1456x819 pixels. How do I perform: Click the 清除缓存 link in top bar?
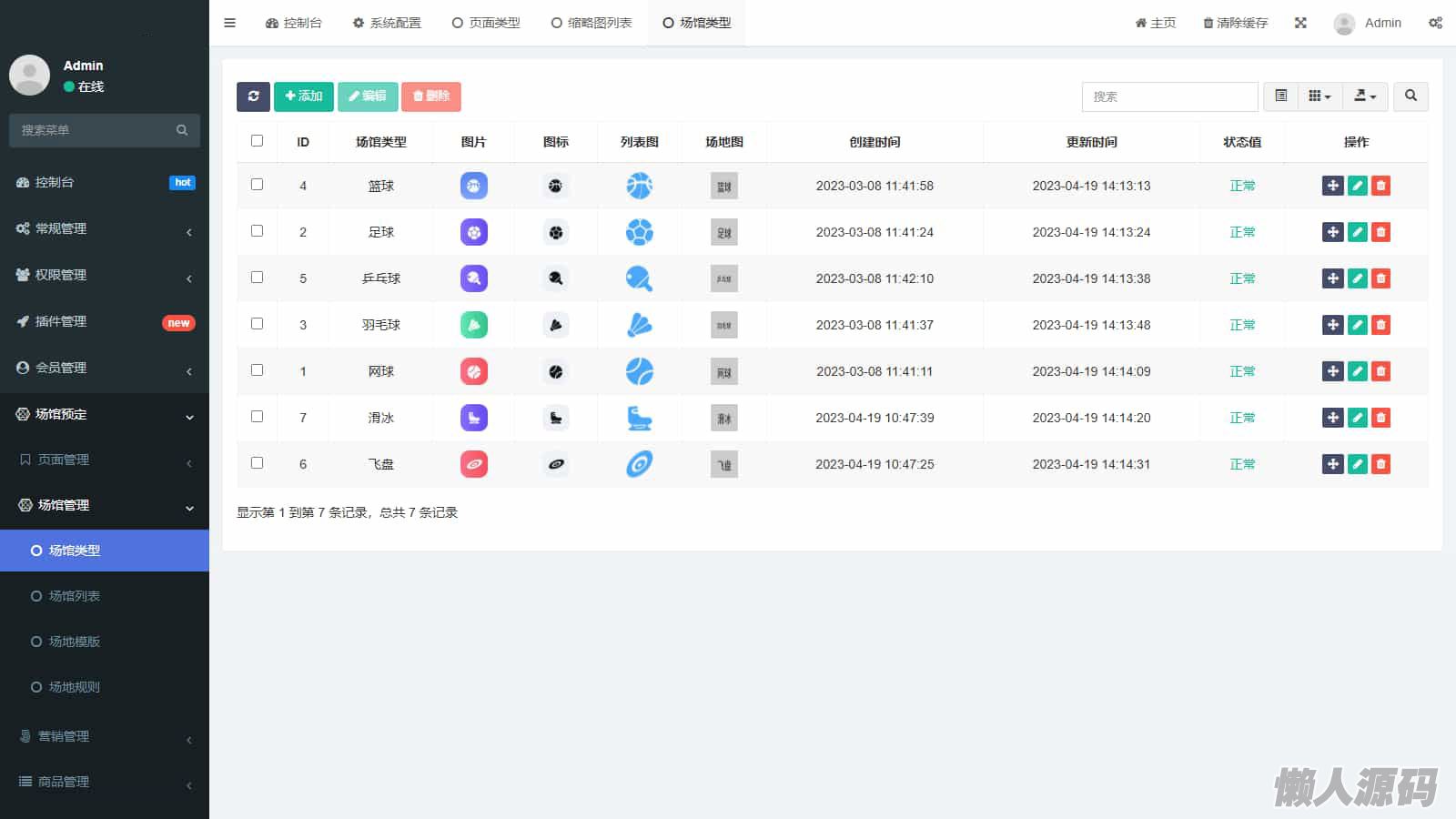point(1235,23)
